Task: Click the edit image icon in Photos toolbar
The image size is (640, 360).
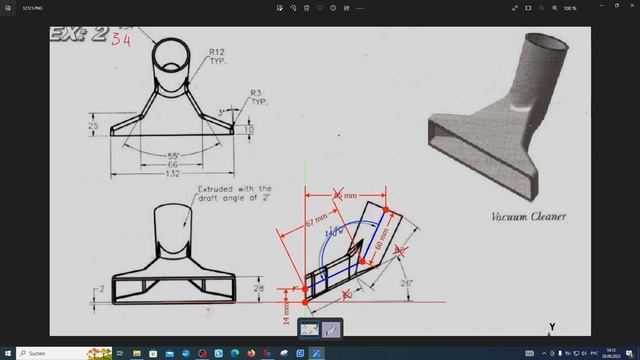Action: pyautogui.click(x=280, y=8)
